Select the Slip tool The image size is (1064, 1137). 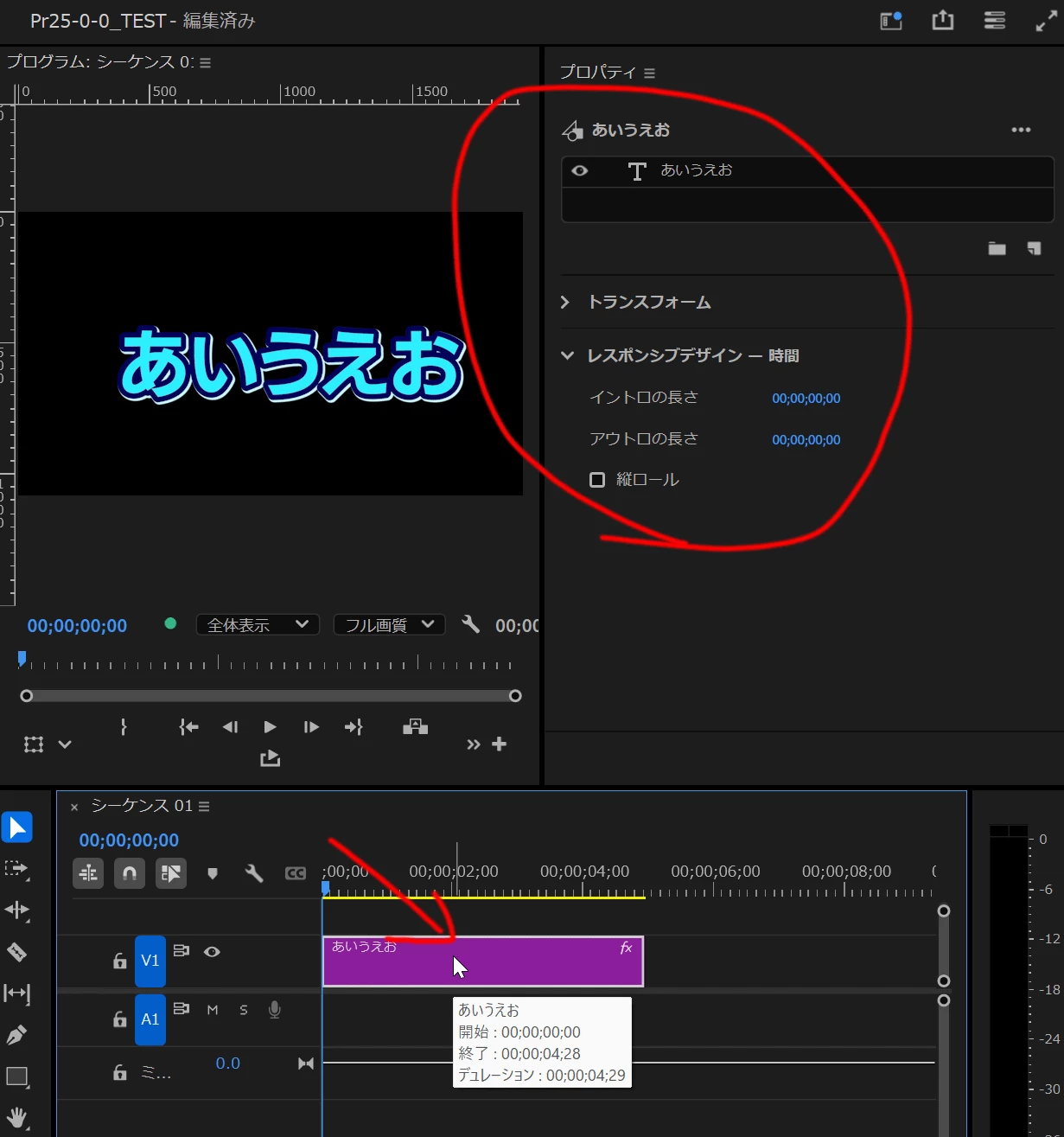pyautogui.click(x=17, y=993)
